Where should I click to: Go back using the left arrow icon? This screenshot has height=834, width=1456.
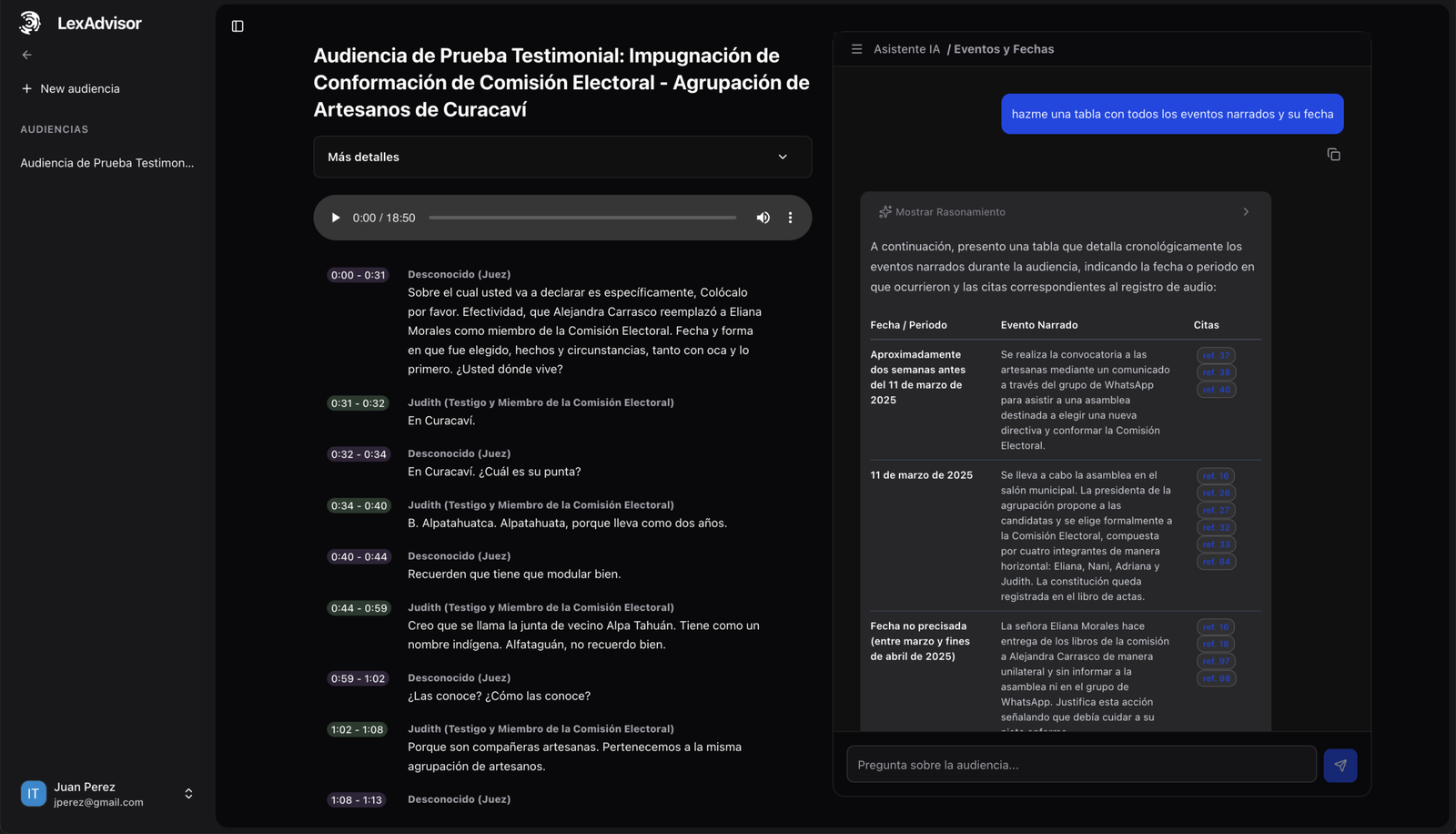click(x=26, y=55)
